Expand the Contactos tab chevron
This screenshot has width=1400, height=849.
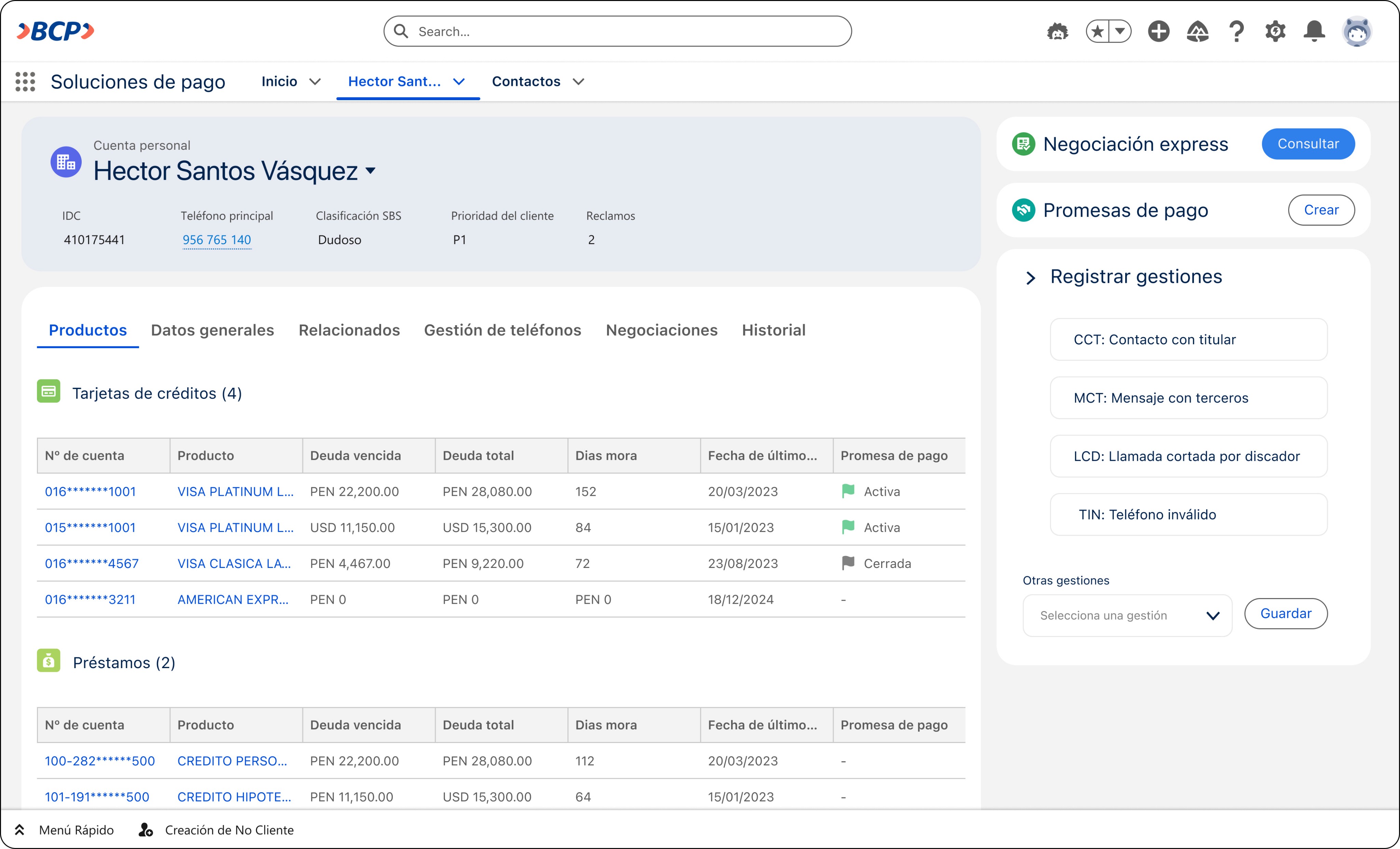tap(578, 82)
